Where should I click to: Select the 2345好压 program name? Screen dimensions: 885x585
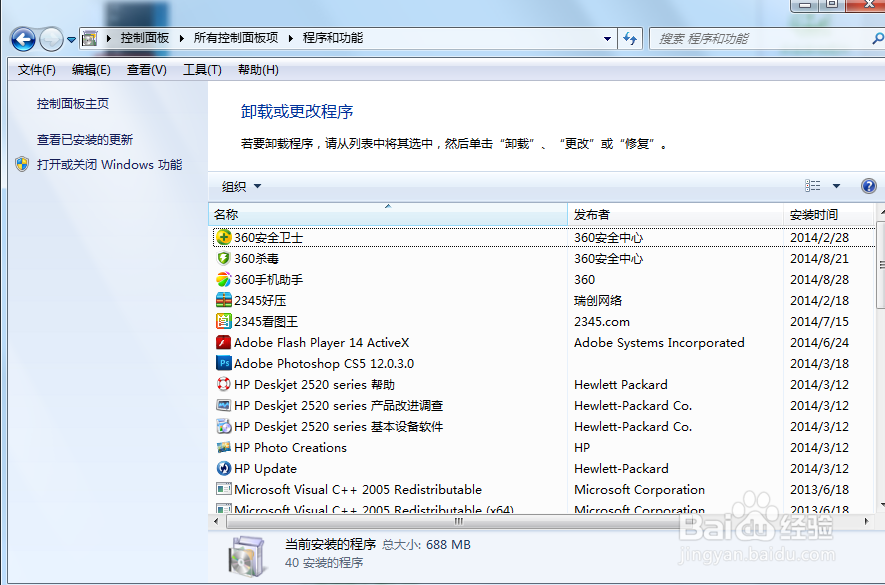[260, 300]
